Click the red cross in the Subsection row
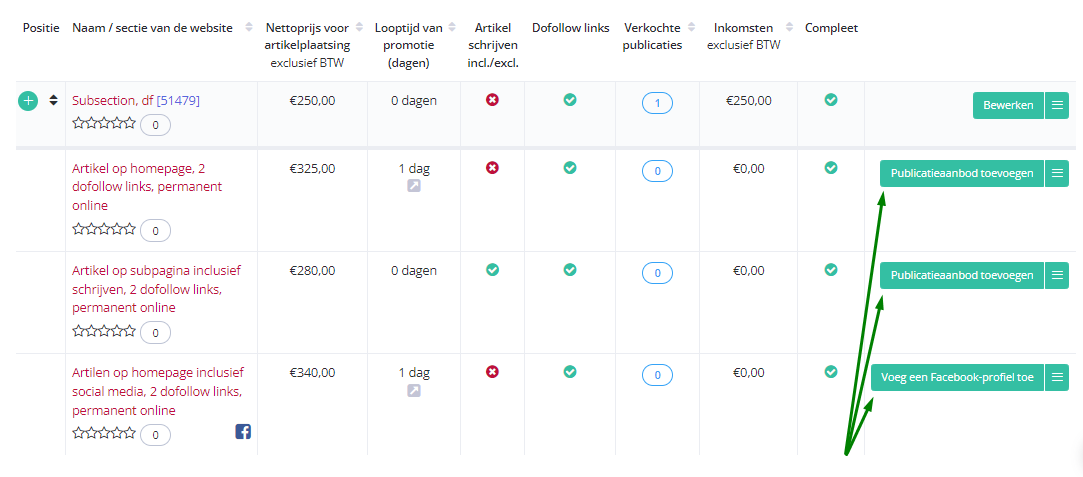This screenshot has width=1083, height=477. (492, 100)
